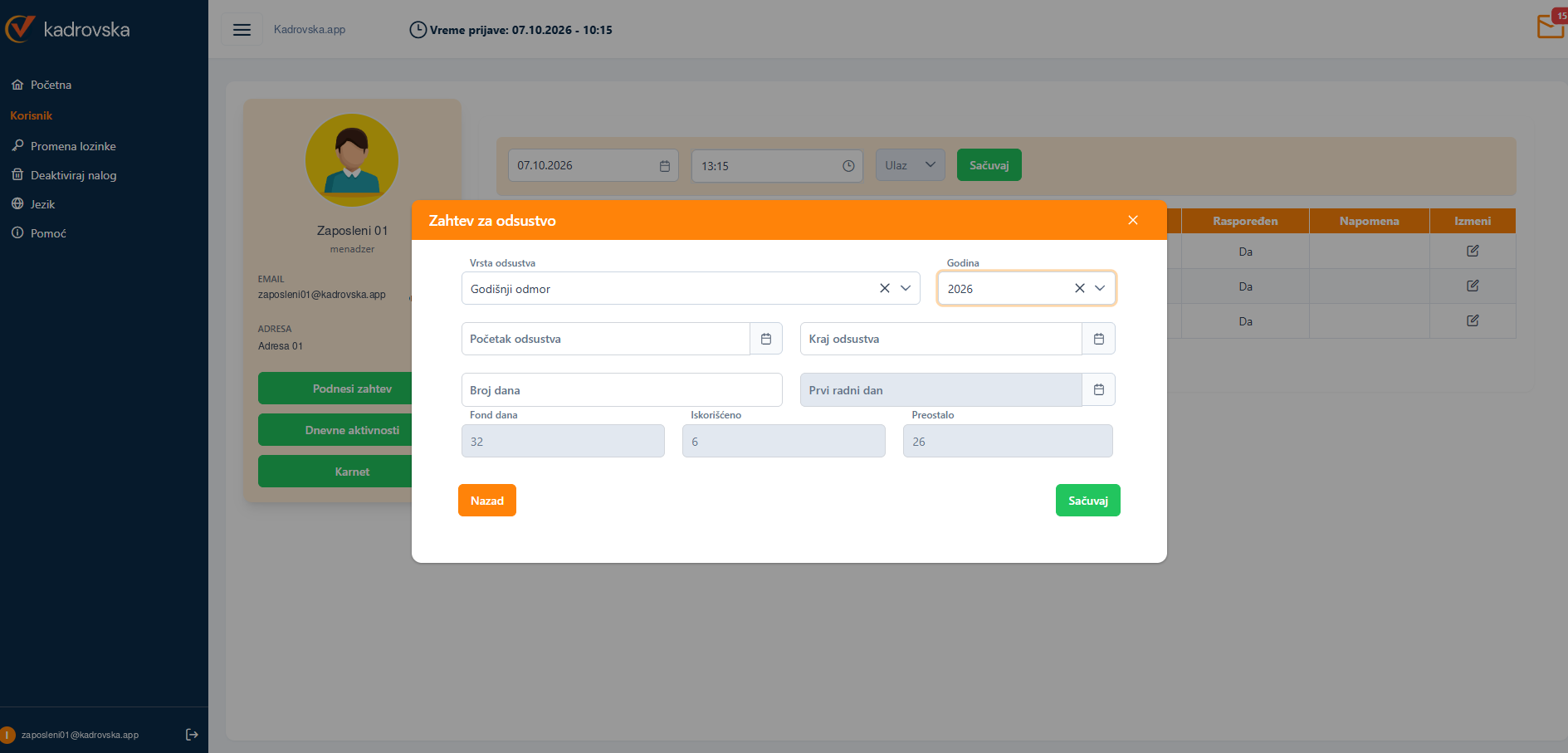The width and height of the screenshot is (1568, 753).
Task: Edit the second table row entry
Action: tap(1473, 286)
